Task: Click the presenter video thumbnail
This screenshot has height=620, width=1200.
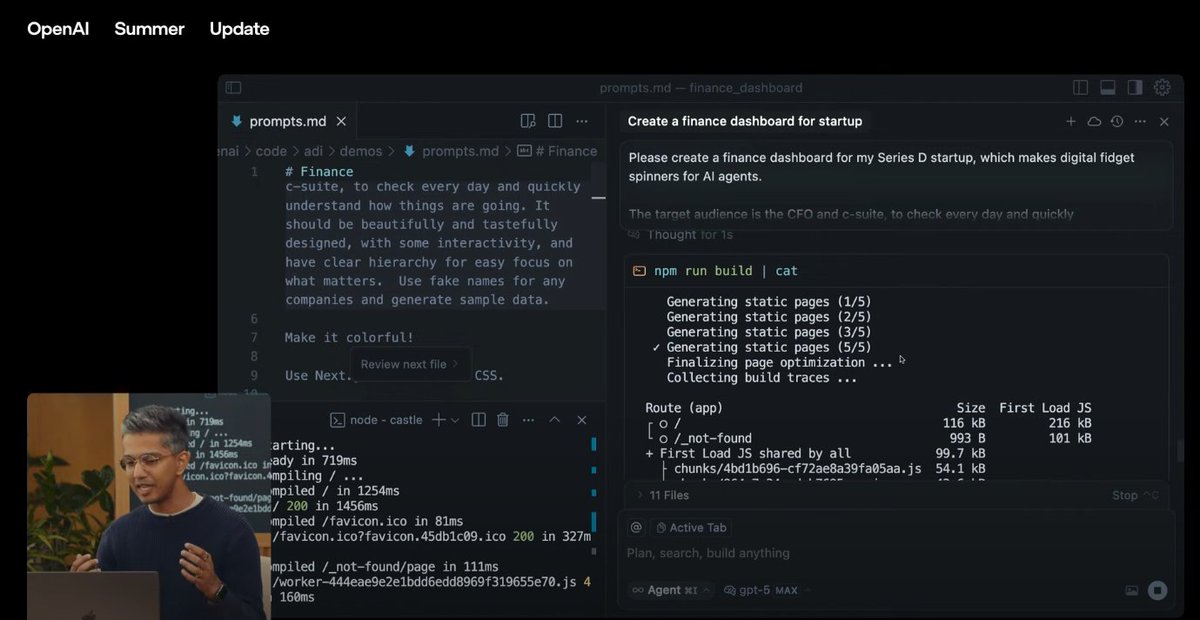Action: (x=148, y=506)
